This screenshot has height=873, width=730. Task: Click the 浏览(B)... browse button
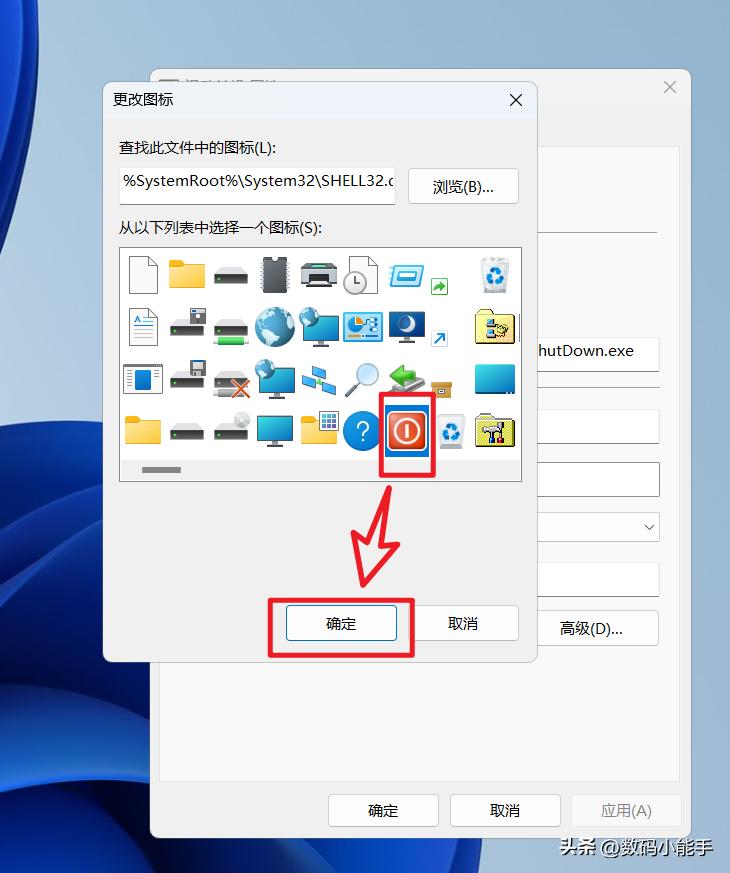tap(463, 186)
